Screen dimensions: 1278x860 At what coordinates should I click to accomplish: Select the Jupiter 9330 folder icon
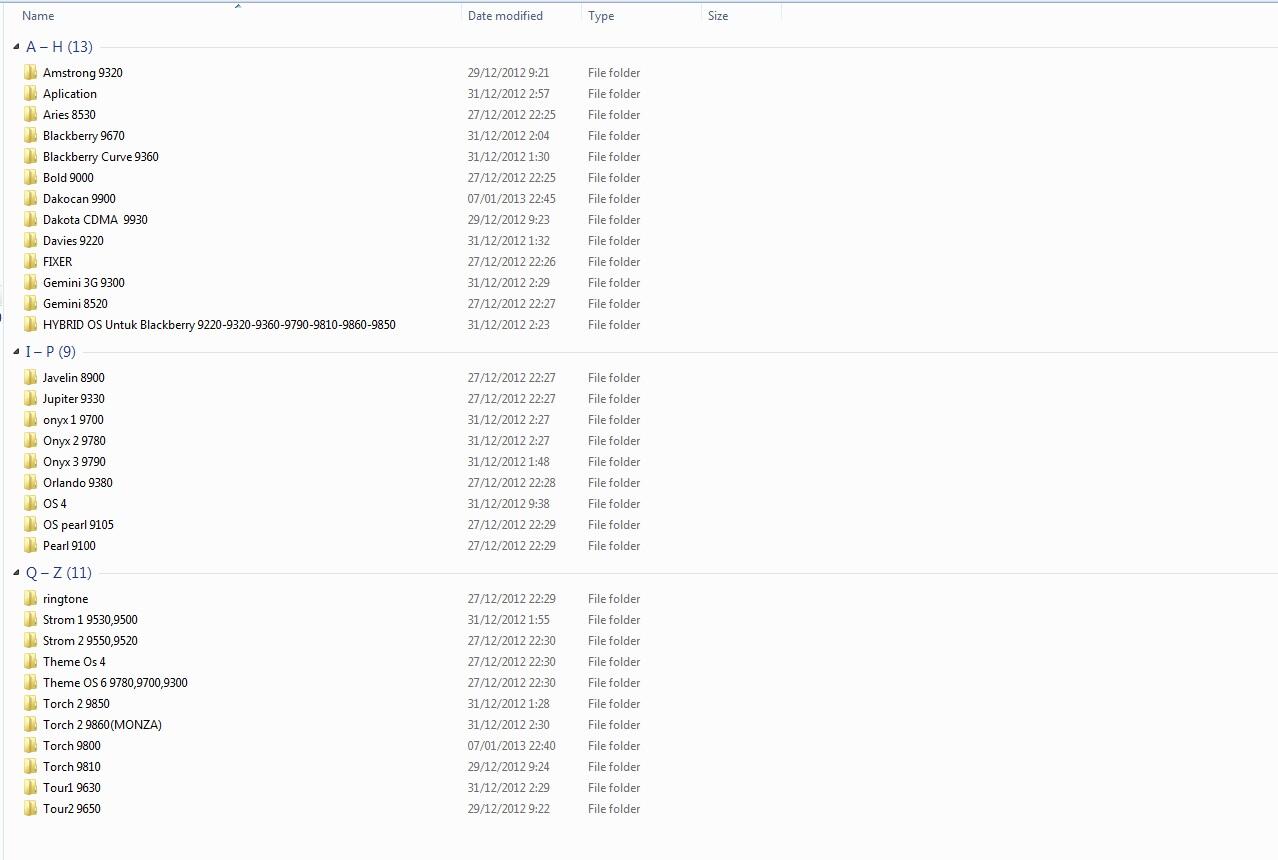[x=30, y=399]
